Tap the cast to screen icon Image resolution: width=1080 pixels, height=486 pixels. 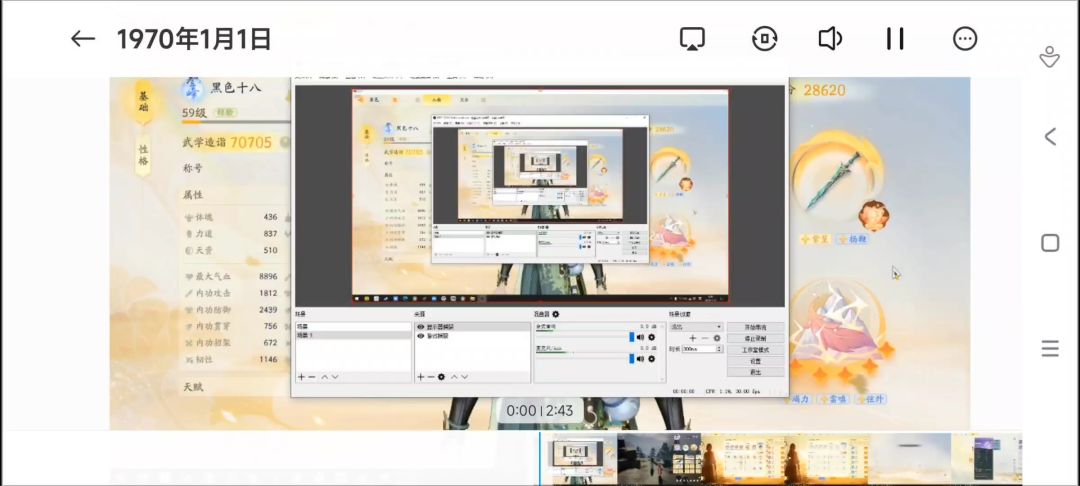coord(692,39)
